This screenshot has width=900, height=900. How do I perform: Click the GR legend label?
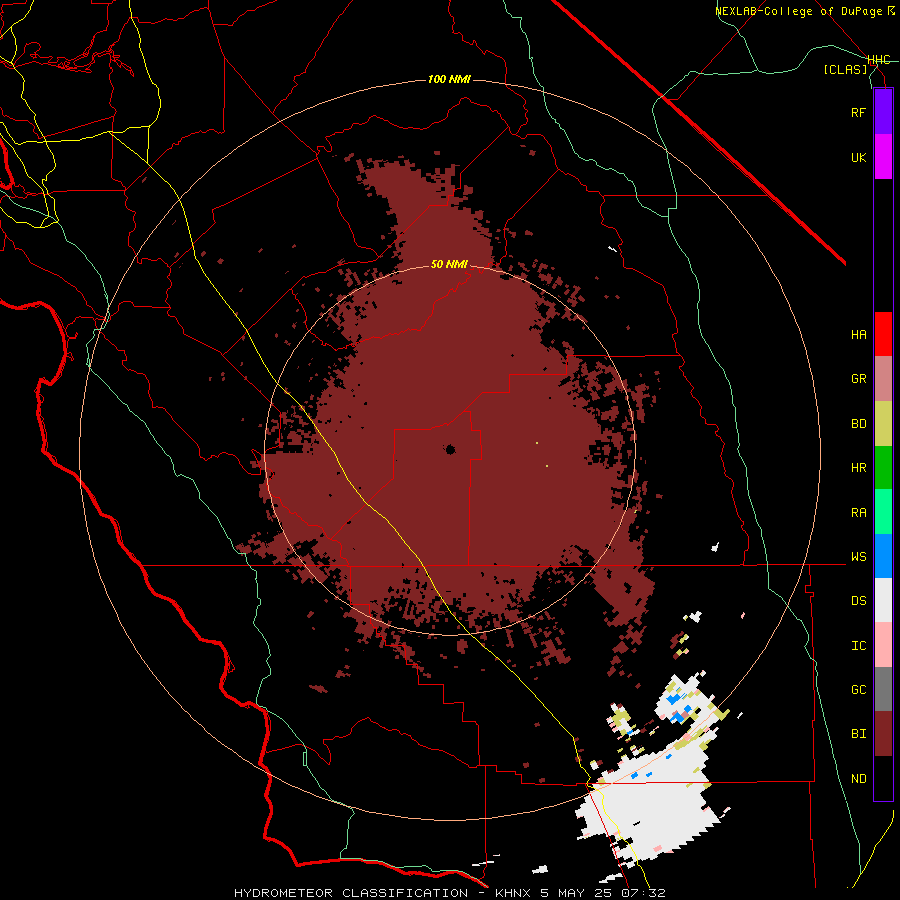coord(858,379)
